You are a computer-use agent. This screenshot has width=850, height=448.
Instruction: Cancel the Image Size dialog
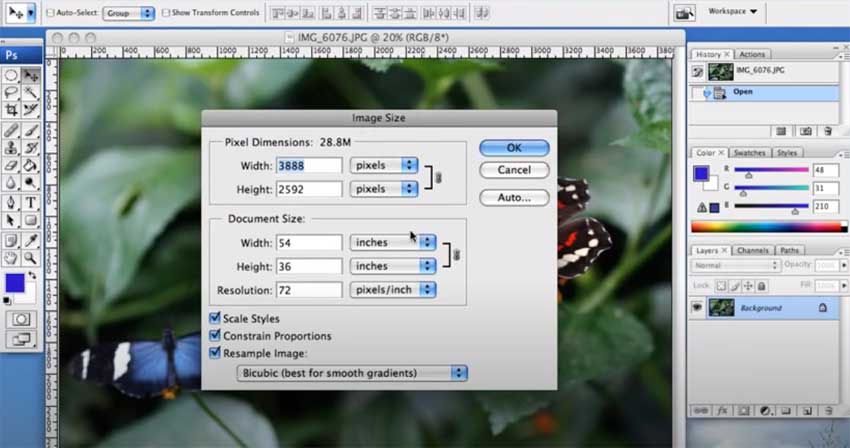(514, 170)
